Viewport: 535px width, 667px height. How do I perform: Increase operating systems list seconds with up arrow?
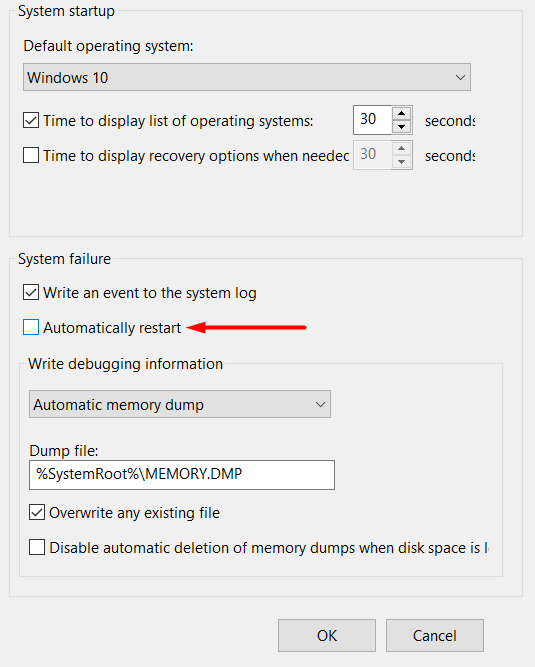pyautogui.click(x=401, y=113)
